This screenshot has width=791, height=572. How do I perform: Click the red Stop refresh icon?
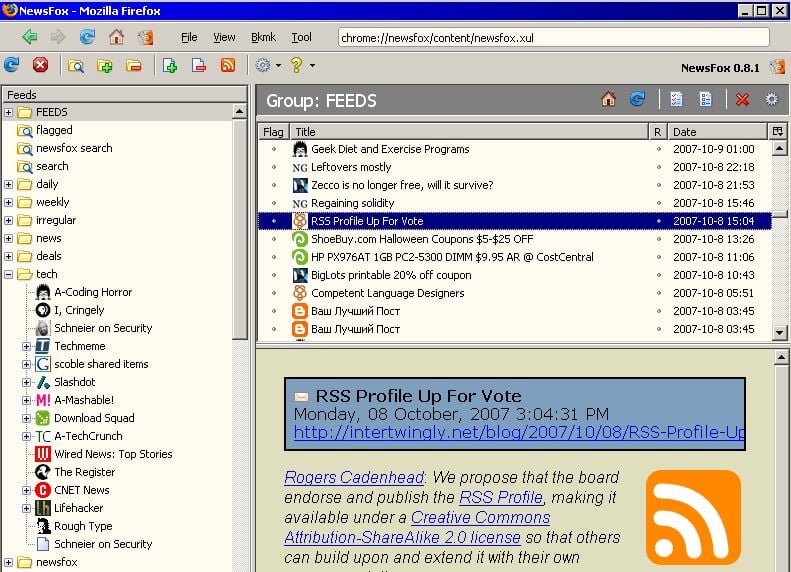coord(40,65)
